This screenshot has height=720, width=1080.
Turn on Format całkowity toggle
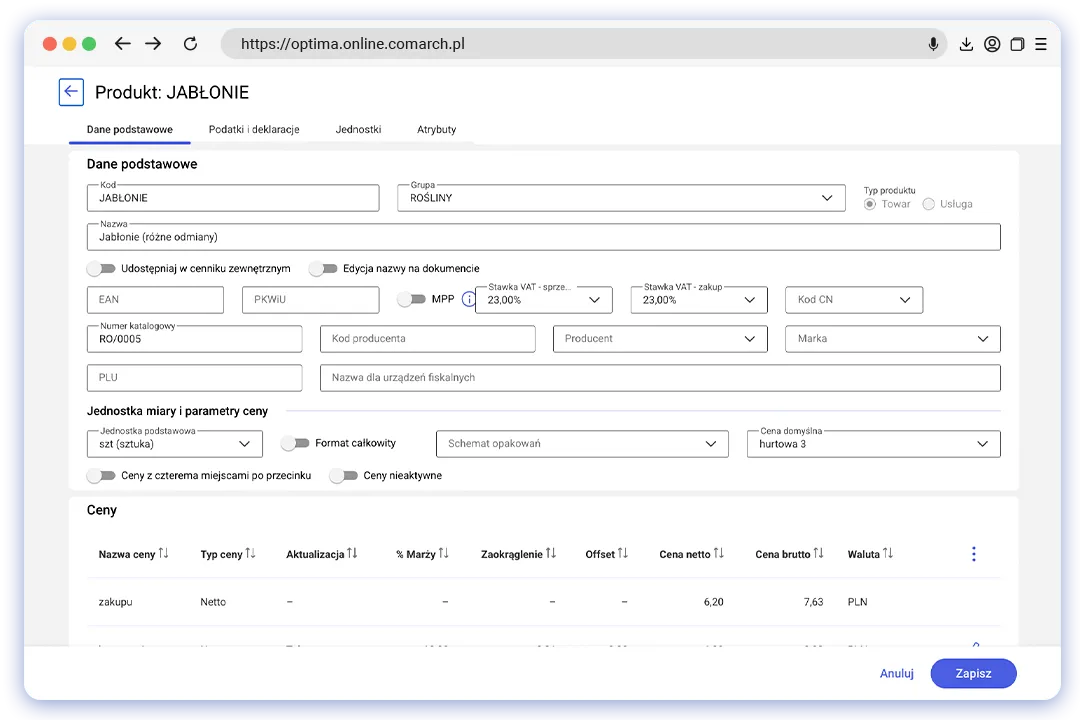294,443
